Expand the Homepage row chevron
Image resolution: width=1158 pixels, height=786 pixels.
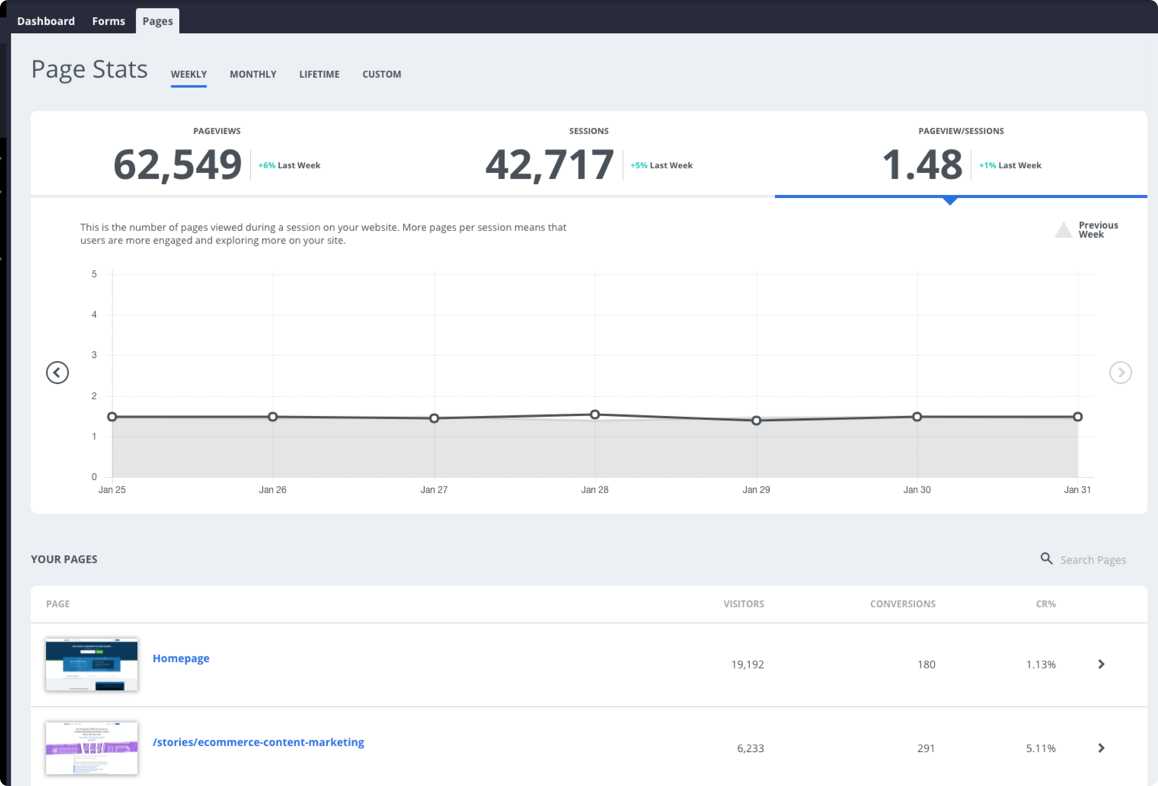coord(1101,664)
